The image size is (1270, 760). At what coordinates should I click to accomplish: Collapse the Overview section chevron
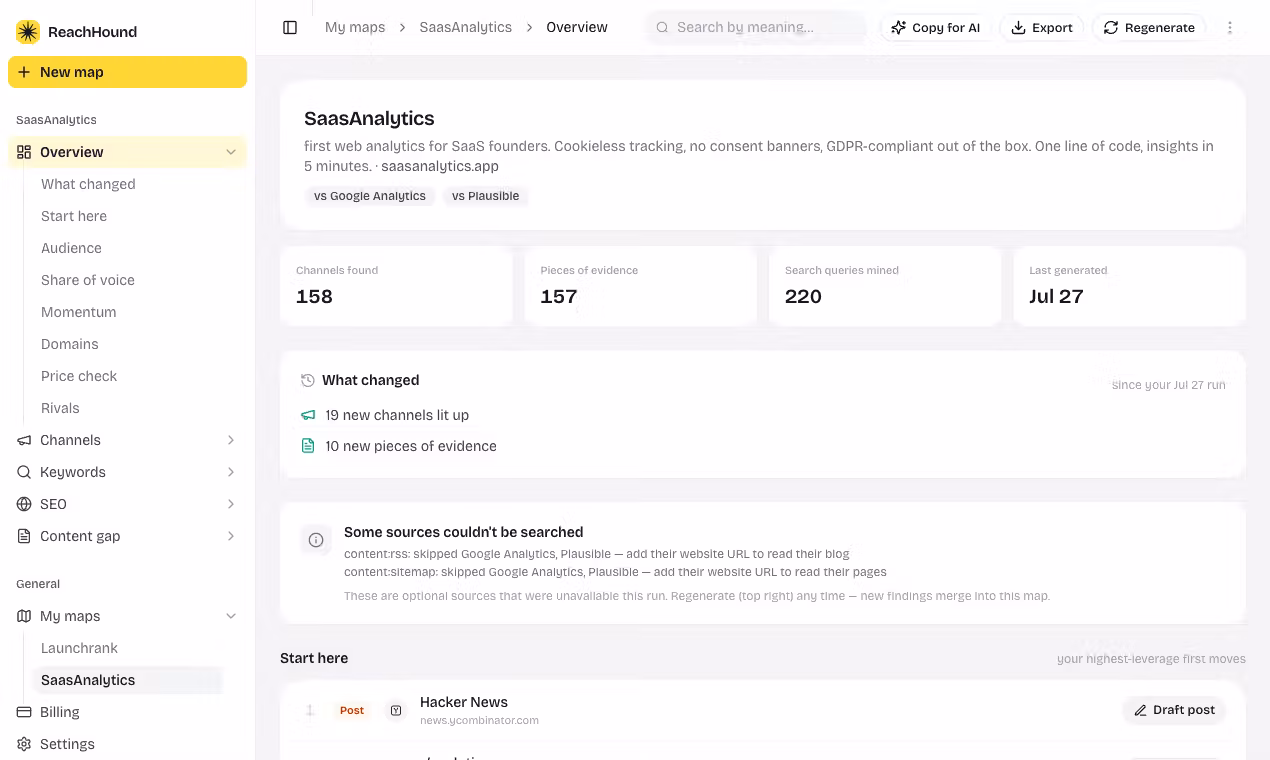pos(231,152)
